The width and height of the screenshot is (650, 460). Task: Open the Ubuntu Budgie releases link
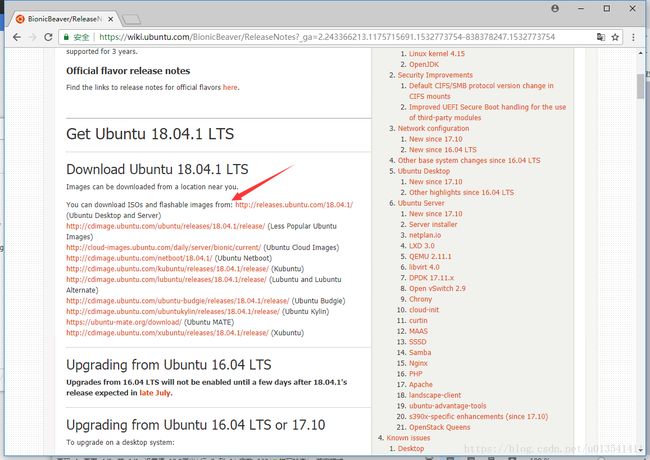tap(177, 301)
